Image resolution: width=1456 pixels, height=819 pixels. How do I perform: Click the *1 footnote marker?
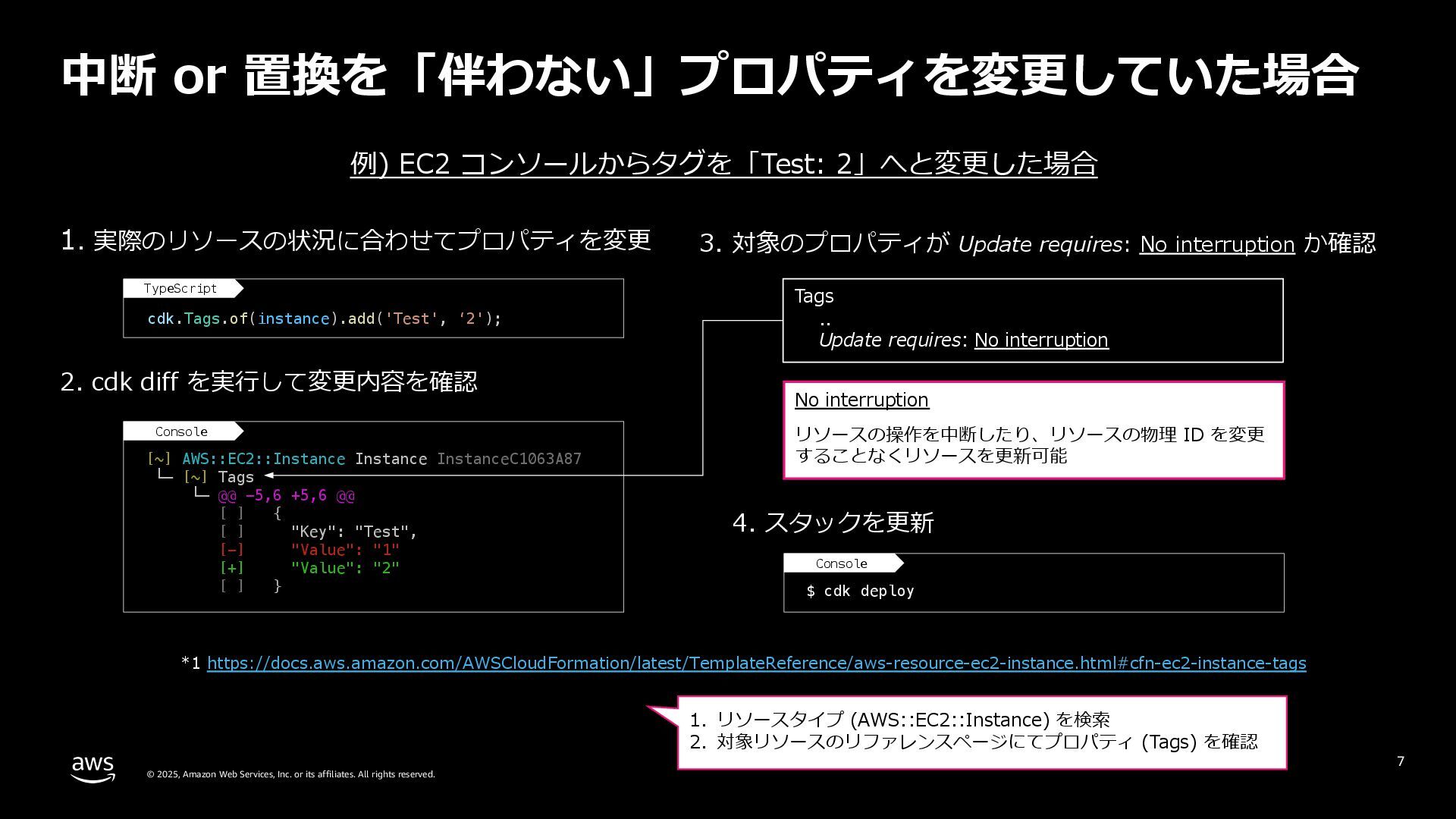pyautogui.click(x=191, y=663)
